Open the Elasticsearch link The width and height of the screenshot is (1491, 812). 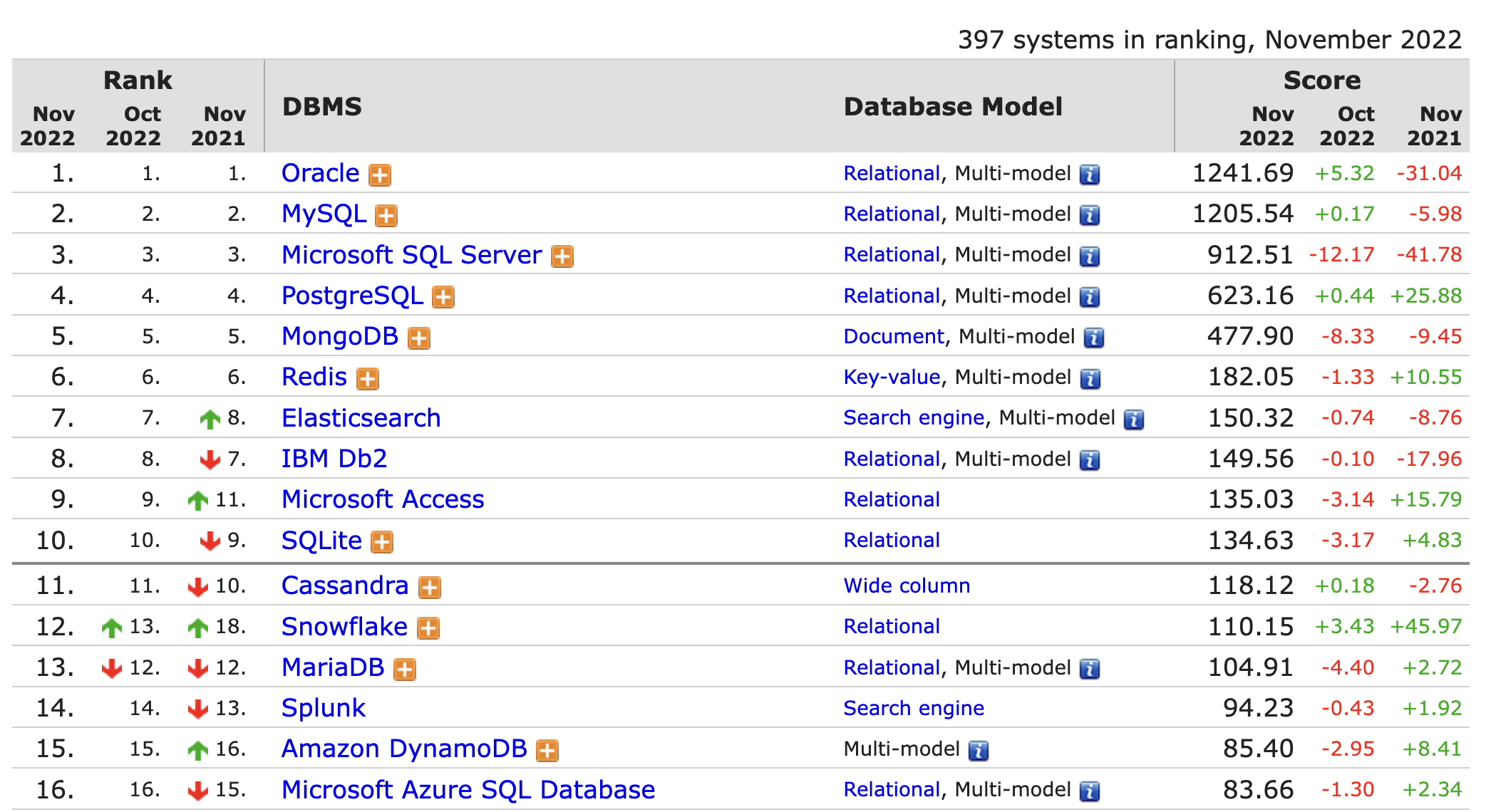(361, 418)
